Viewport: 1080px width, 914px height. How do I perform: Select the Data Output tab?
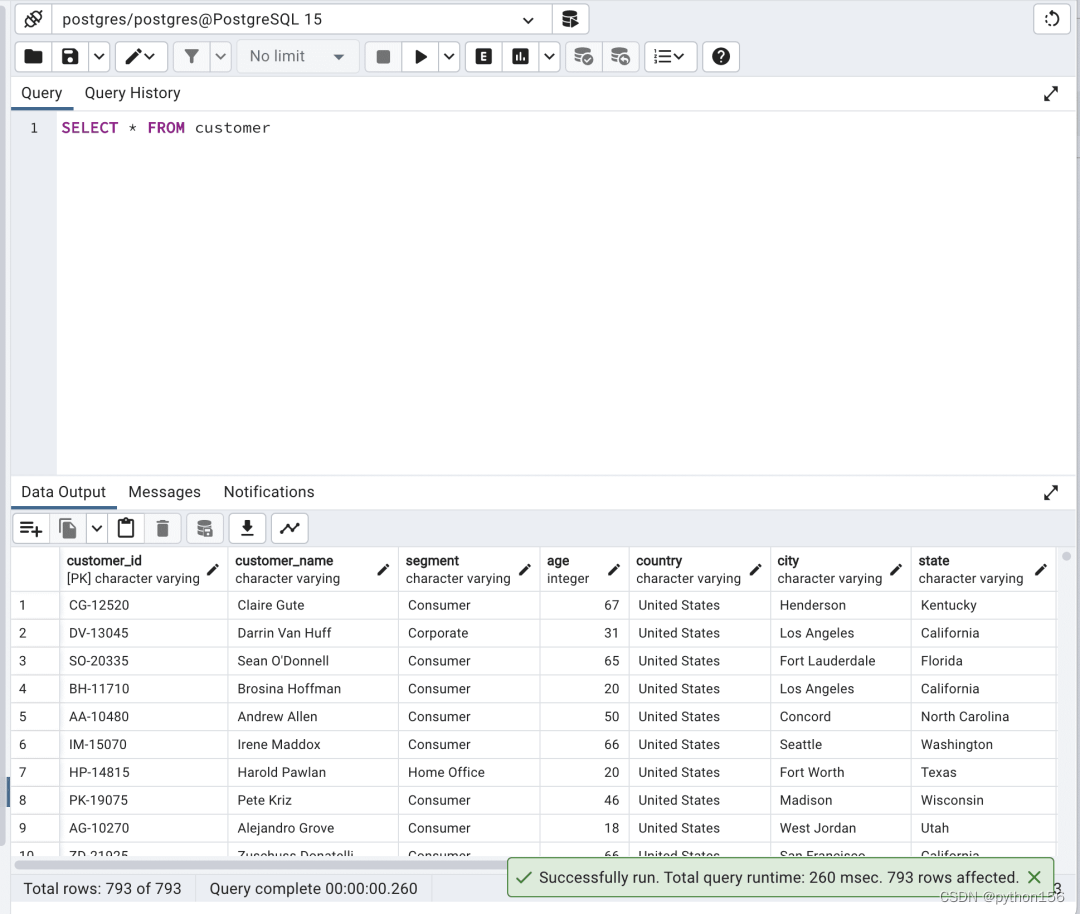click(63, 492)
